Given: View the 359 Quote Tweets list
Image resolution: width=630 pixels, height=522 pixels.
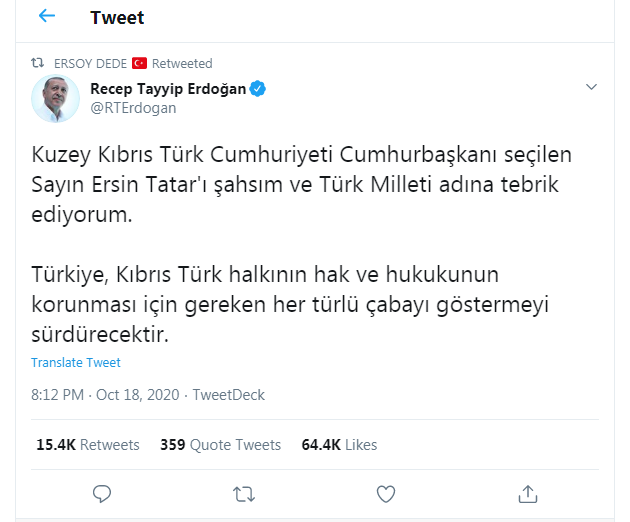Looking at the screenshot, I should 220,445.
